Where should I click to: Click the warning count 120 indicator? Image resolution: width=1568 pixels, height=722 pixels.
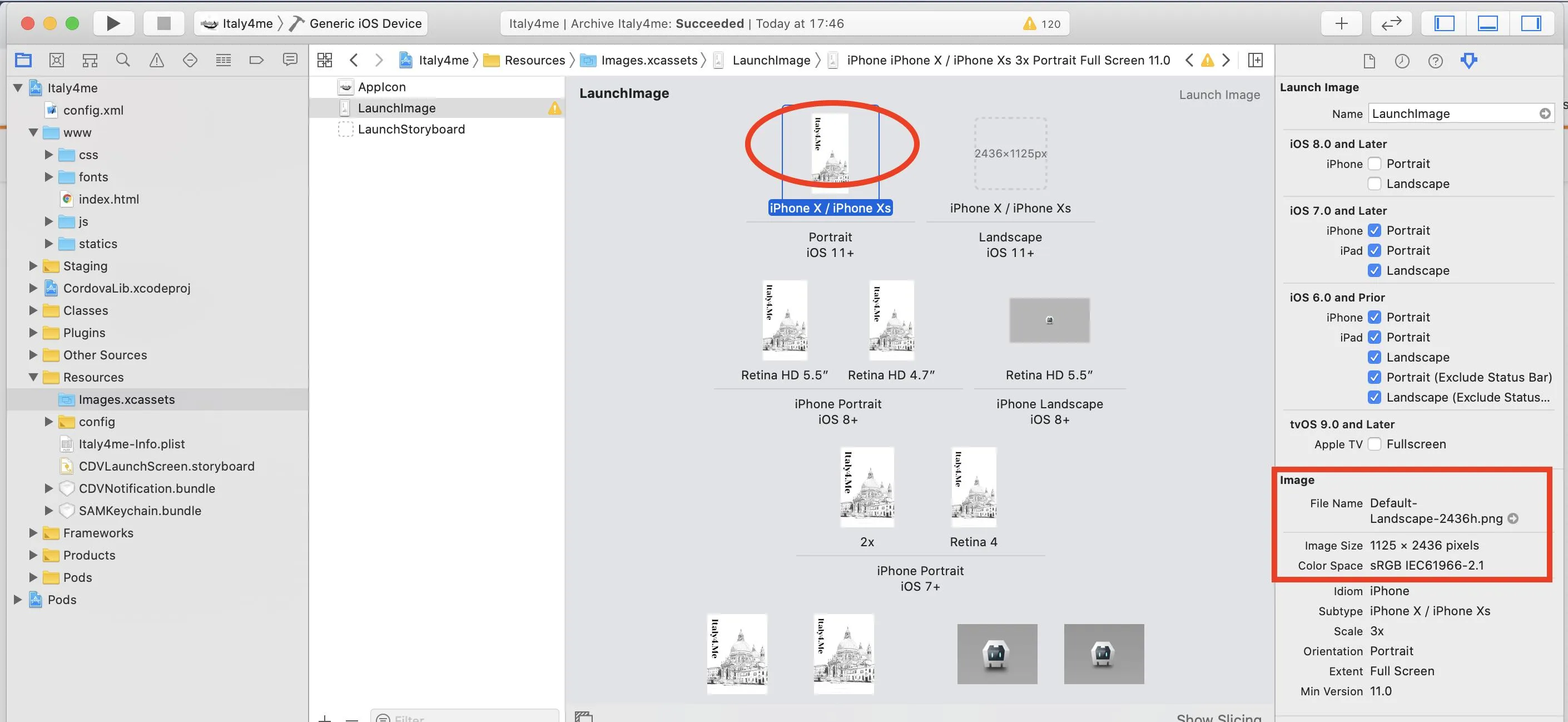(1041, 23)
